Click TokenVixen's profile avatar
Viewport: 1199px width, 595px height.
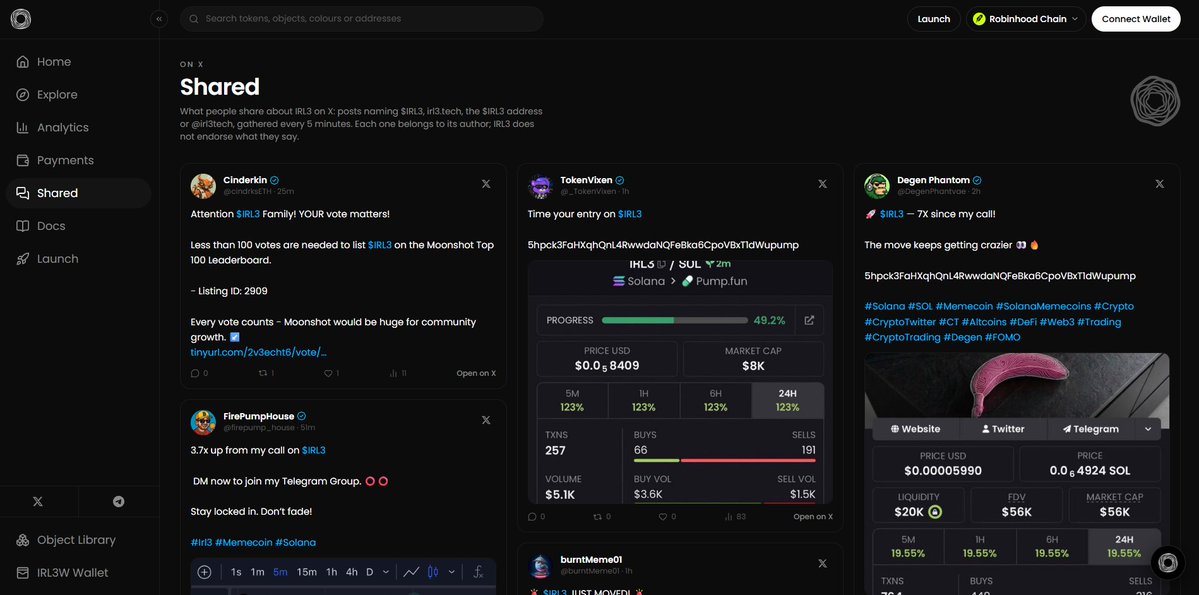[541, 186]
